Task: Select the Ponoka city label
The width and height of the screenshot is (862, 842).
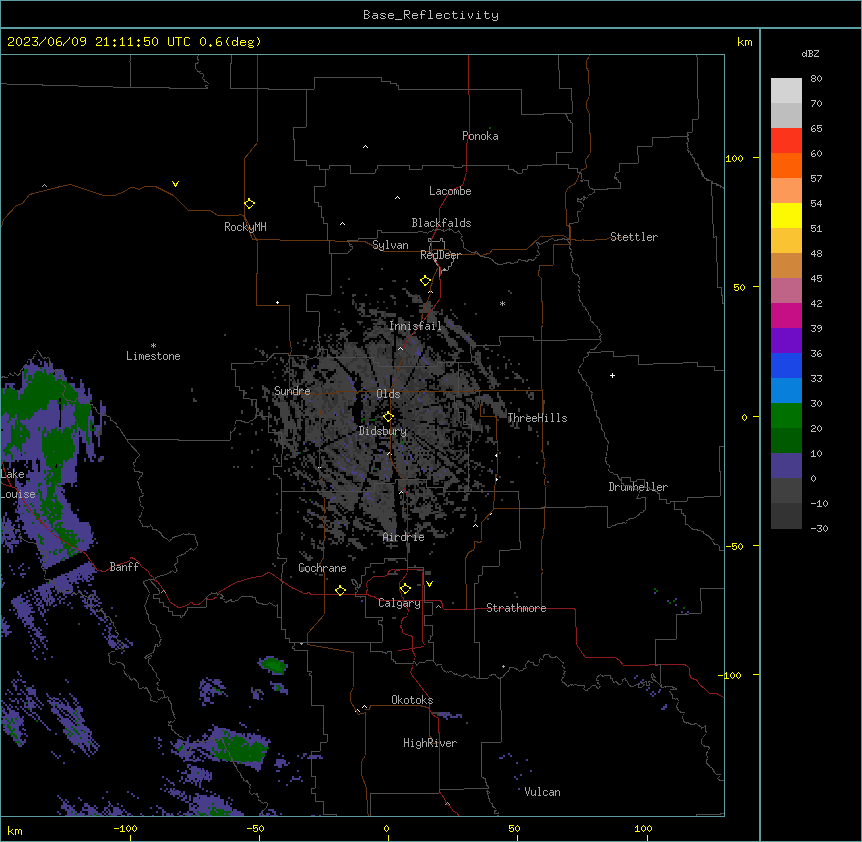Action: 480,136
